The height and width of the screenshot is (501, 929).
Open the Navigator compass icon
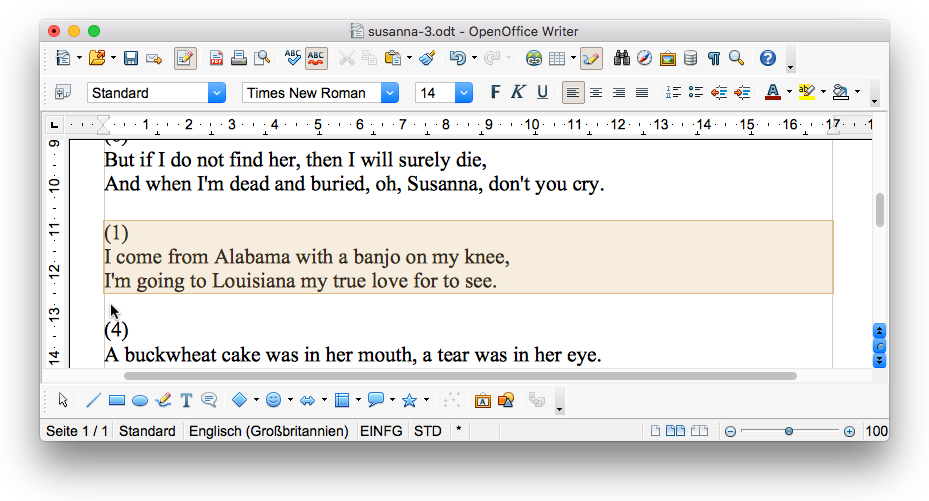point(645,58)
